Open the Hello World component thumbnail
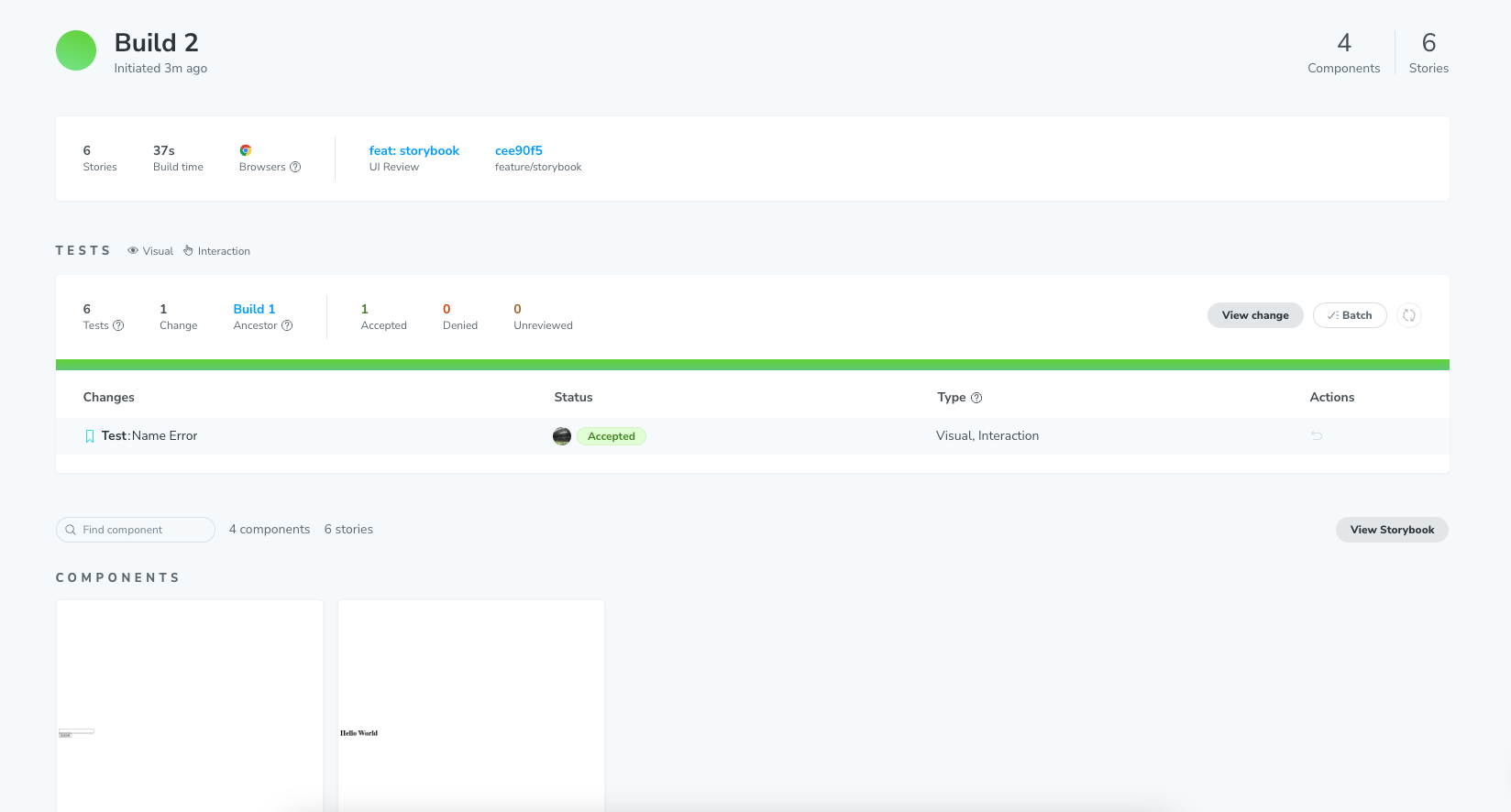Screen dimensions: 1511x812 471,706
